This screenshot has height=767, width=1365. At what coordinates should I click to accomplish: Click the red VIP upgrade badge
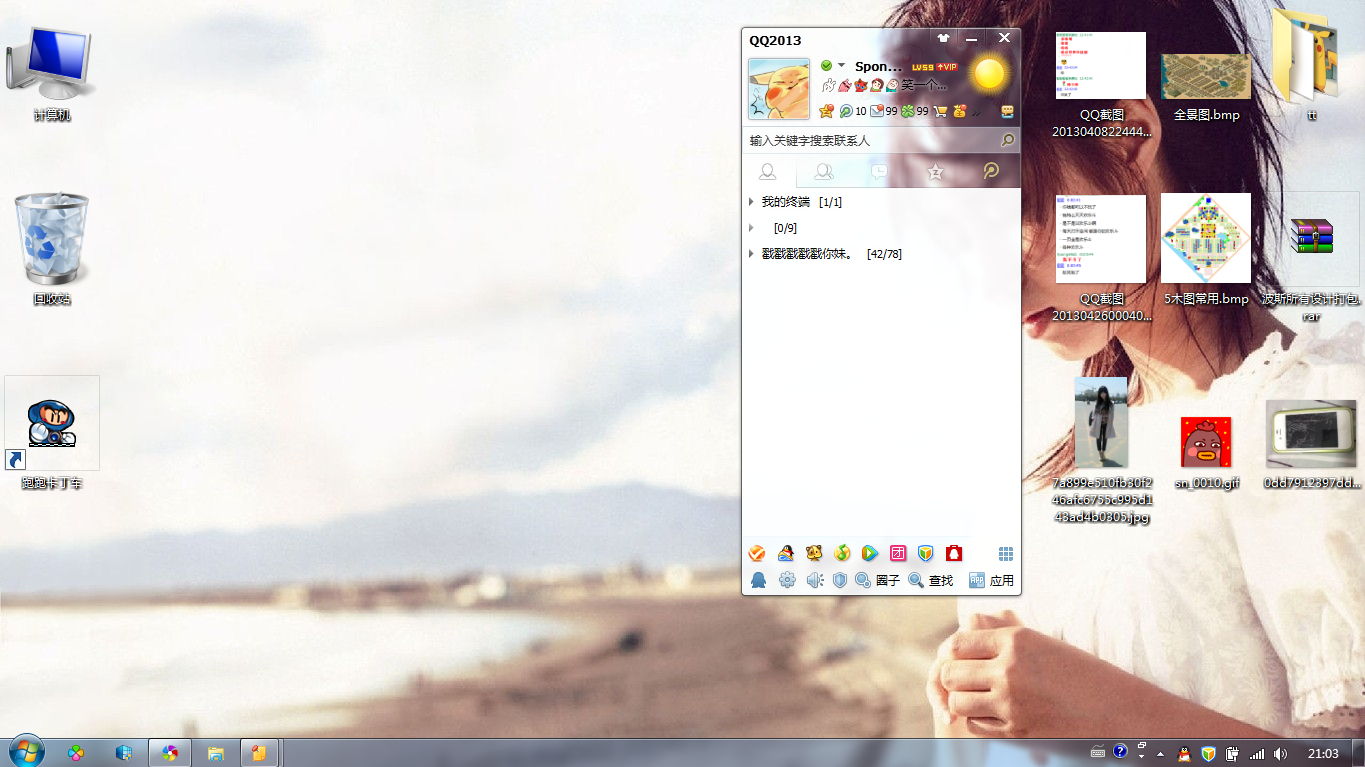coord(946,67)
